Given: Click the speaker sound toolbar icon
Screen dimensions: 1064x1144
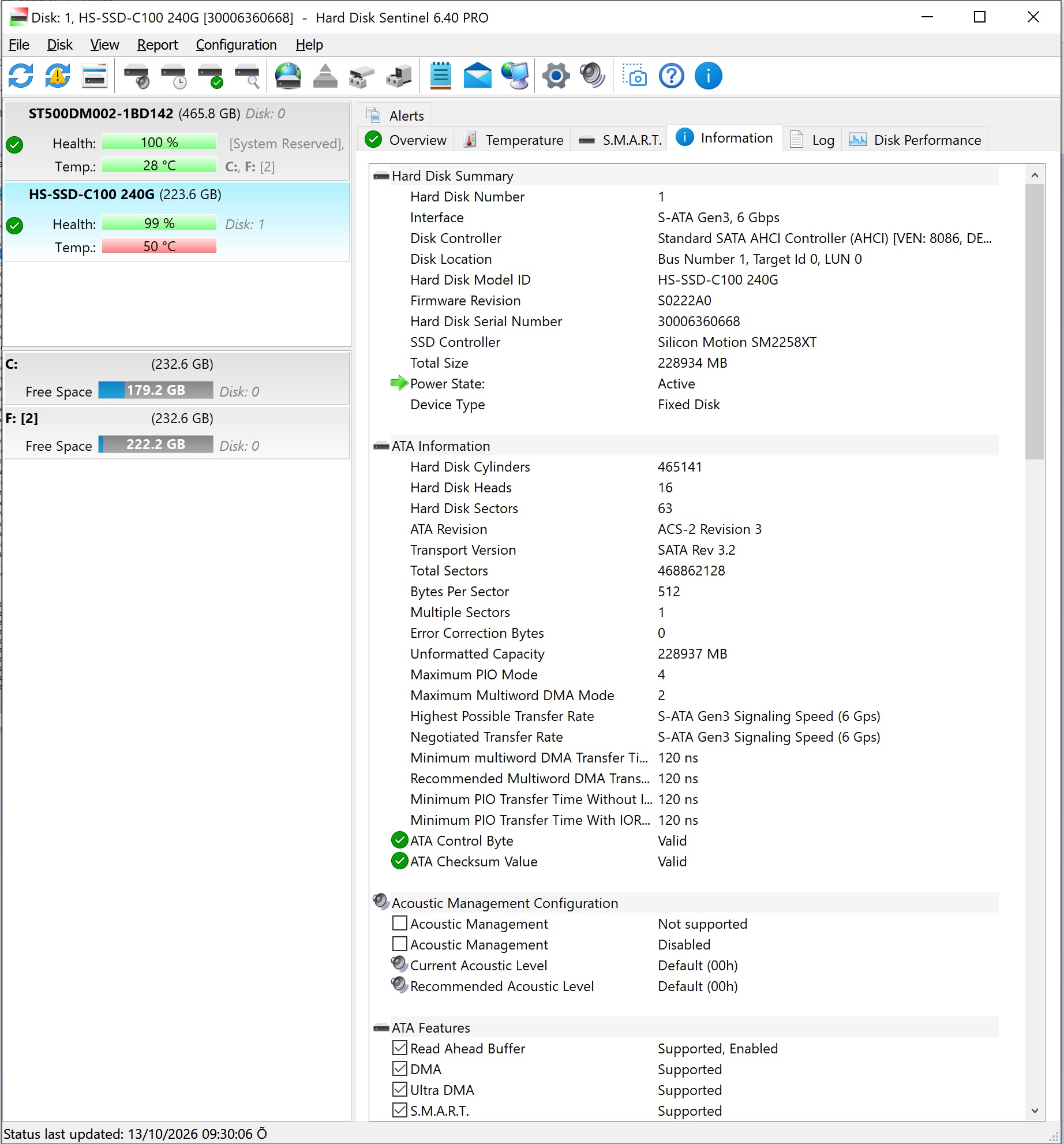Looking at the screenshot, I should [x=593, y=76].
